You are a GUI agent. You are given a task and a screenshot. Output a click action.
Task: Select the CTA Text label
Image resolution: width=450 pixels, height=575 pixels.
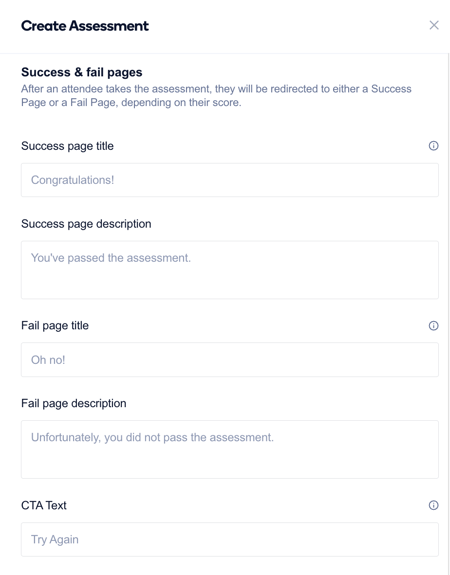tap(44, 505)
